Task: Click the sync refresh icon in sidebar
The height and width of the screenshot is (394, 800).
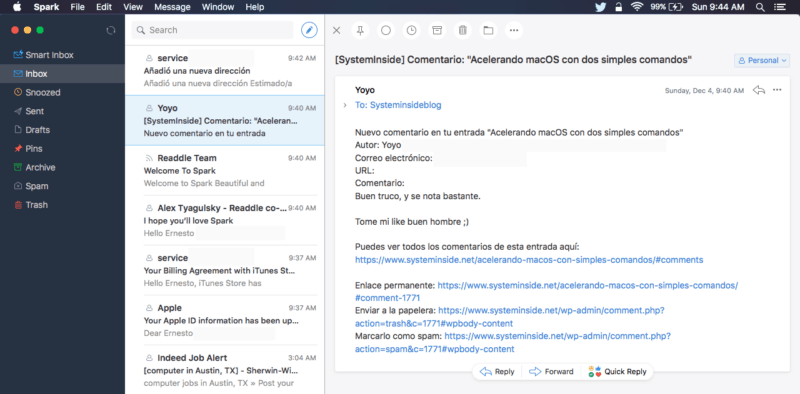Action: point(111,31)
